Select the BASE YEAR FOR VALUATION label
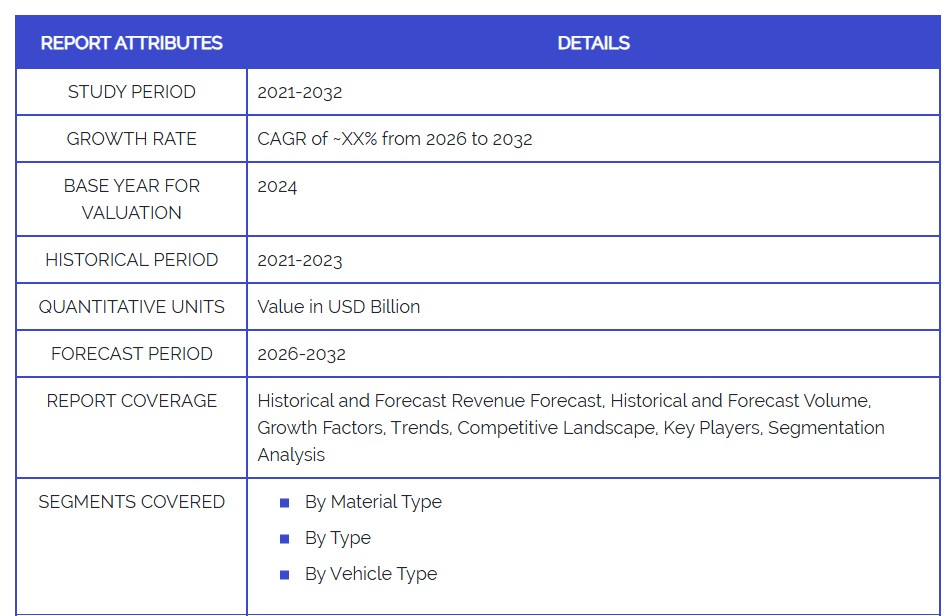Image resolution: width=952 pixels, height=616 pixels. pos(131,199)
